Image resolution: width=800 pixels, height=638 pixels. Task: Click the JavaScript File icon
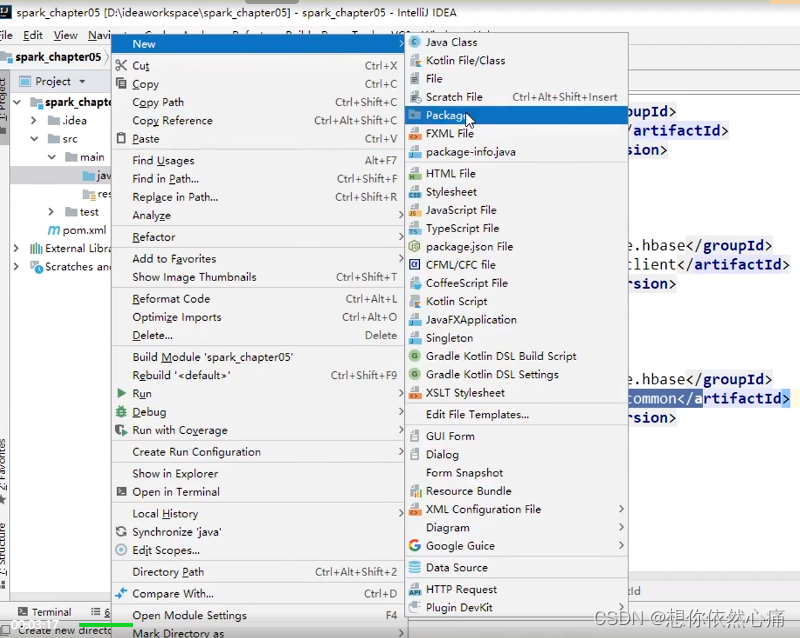click(x=415, y=210)
